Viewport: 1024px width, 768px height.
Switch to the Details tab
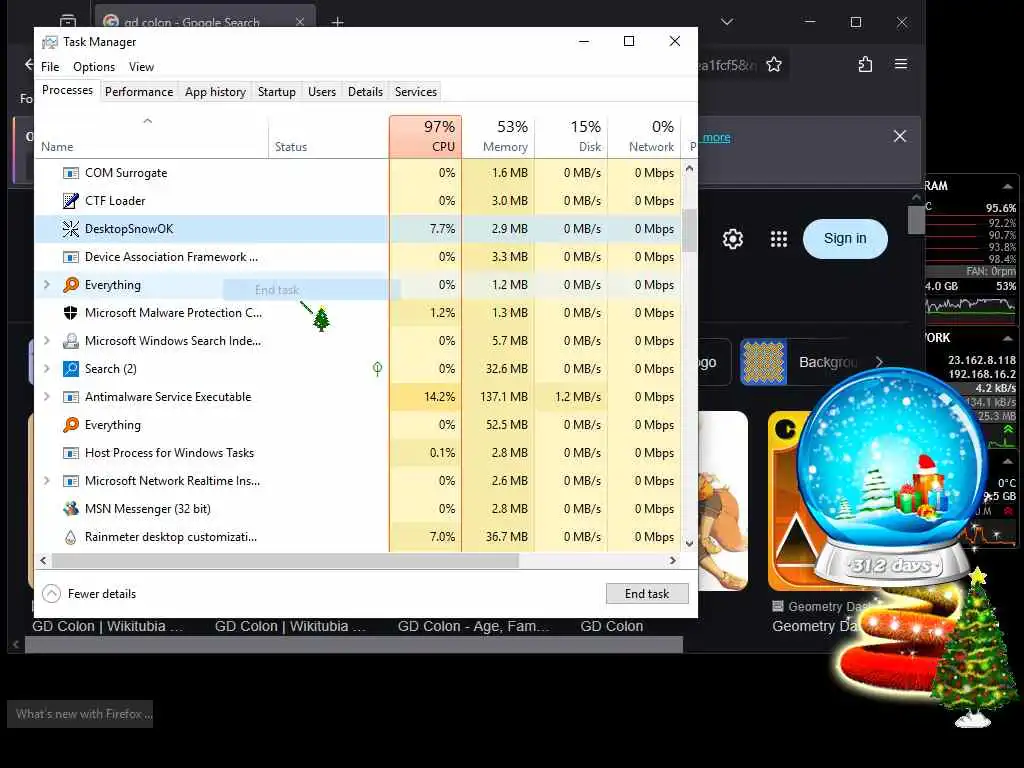click(x=365, y=92)
